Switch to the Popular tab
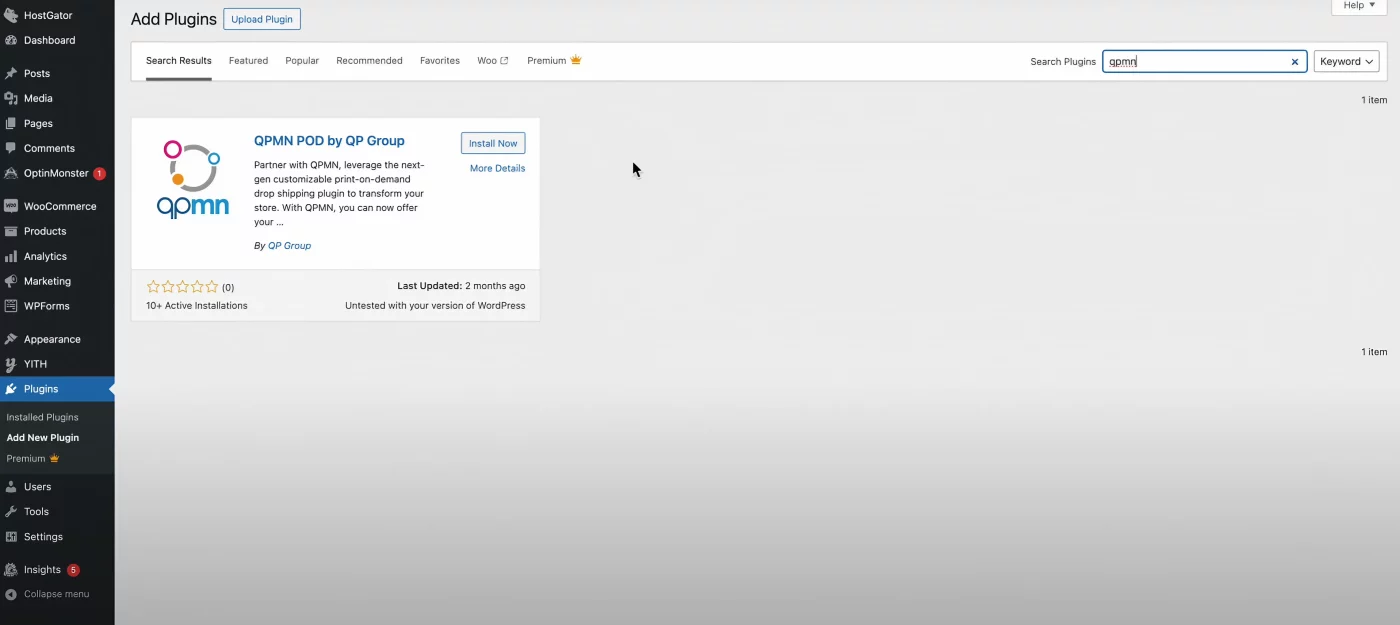1400x625 pixels. click(302, 61)
